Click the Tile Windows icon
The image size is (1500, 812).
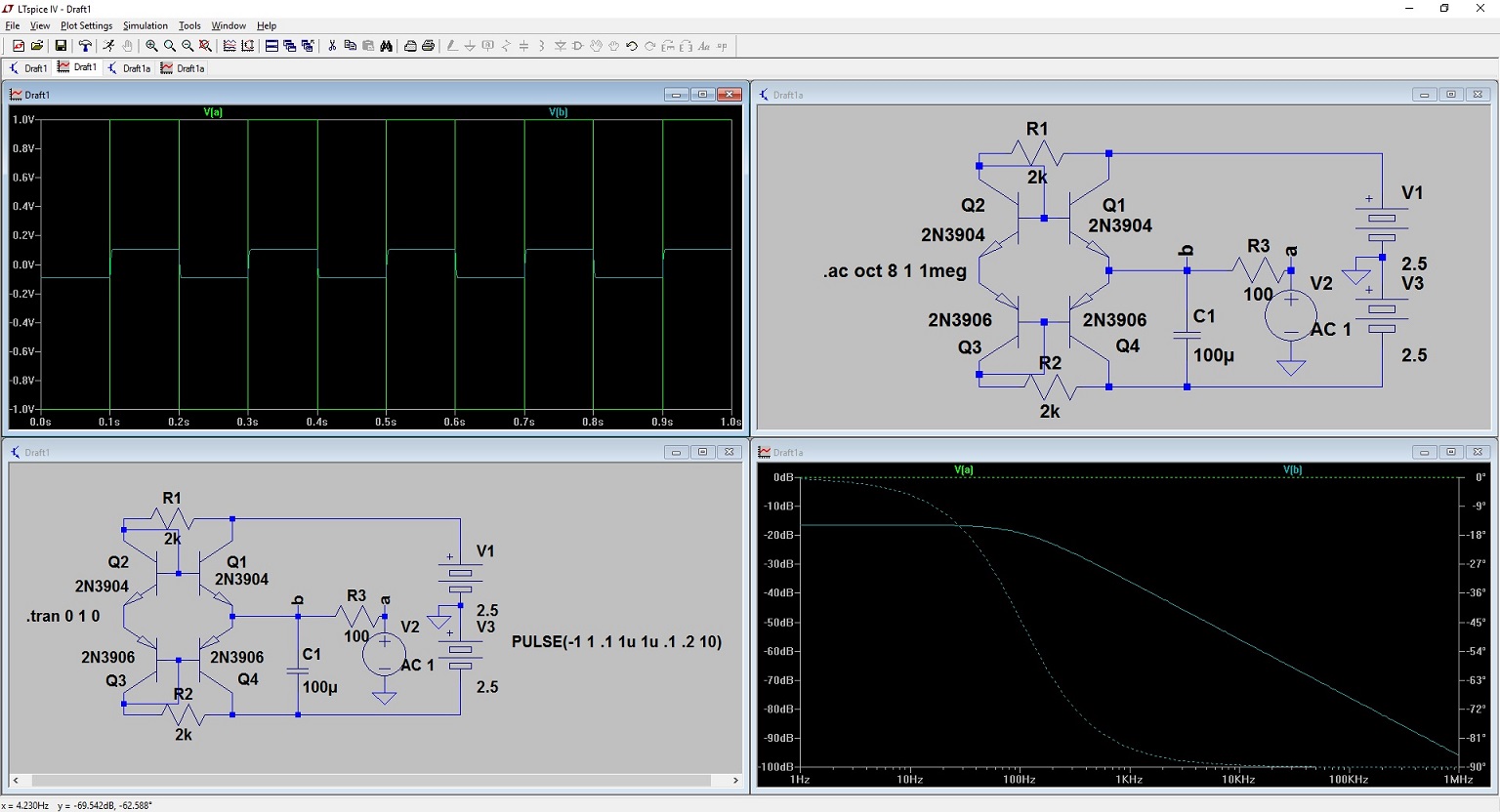(x=271, y=46)
